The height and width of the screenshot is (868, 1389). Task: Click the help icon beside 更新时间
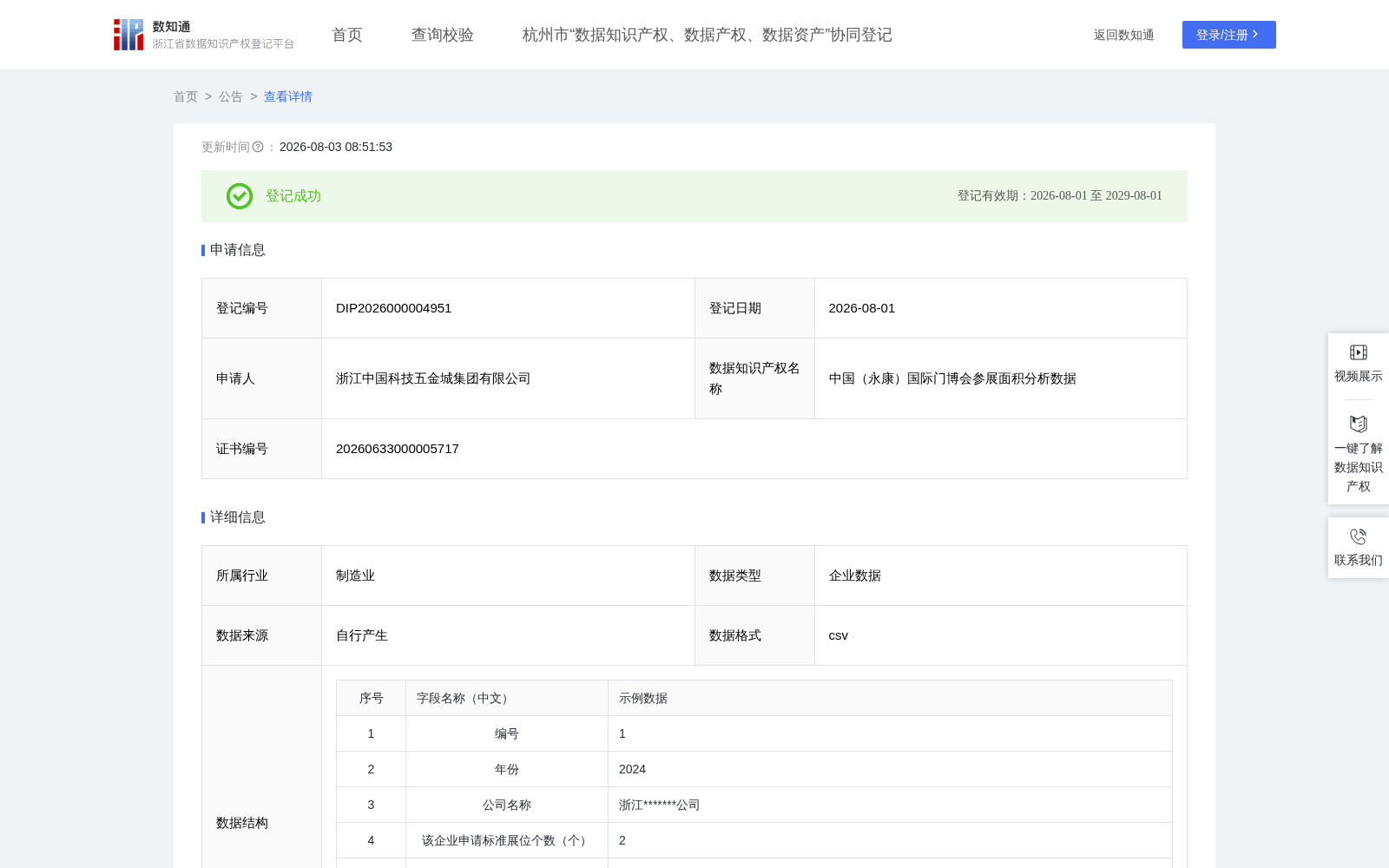point(258,148)
